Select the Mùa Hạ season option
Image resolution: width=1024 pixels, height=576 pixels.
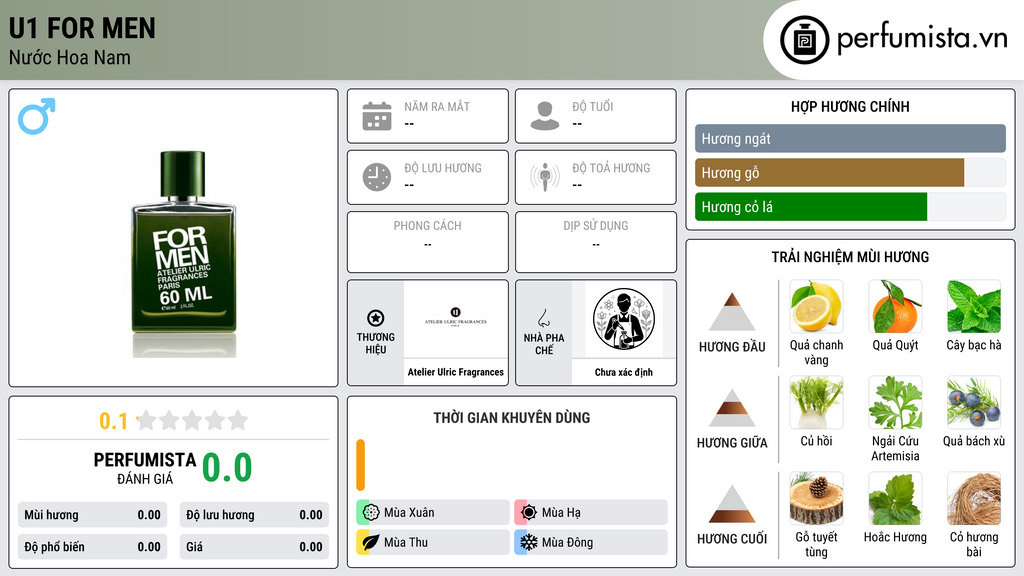[591, 513]
